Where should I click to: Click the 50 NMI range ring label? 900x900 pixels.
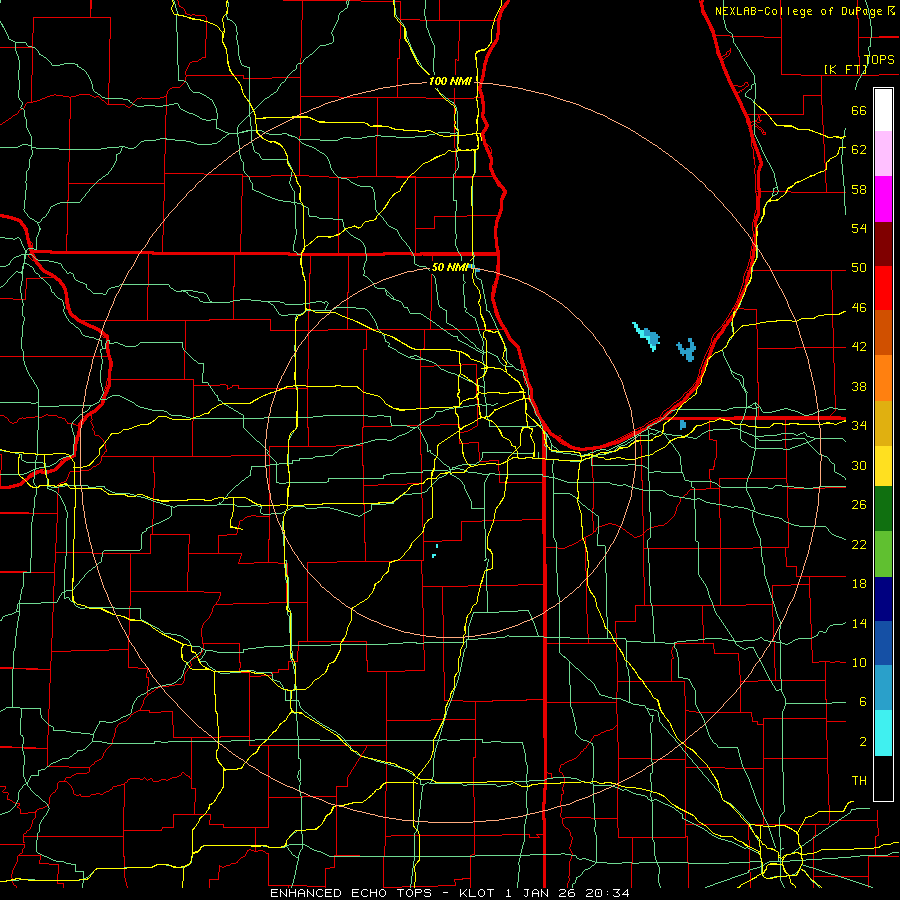[449, 267]
